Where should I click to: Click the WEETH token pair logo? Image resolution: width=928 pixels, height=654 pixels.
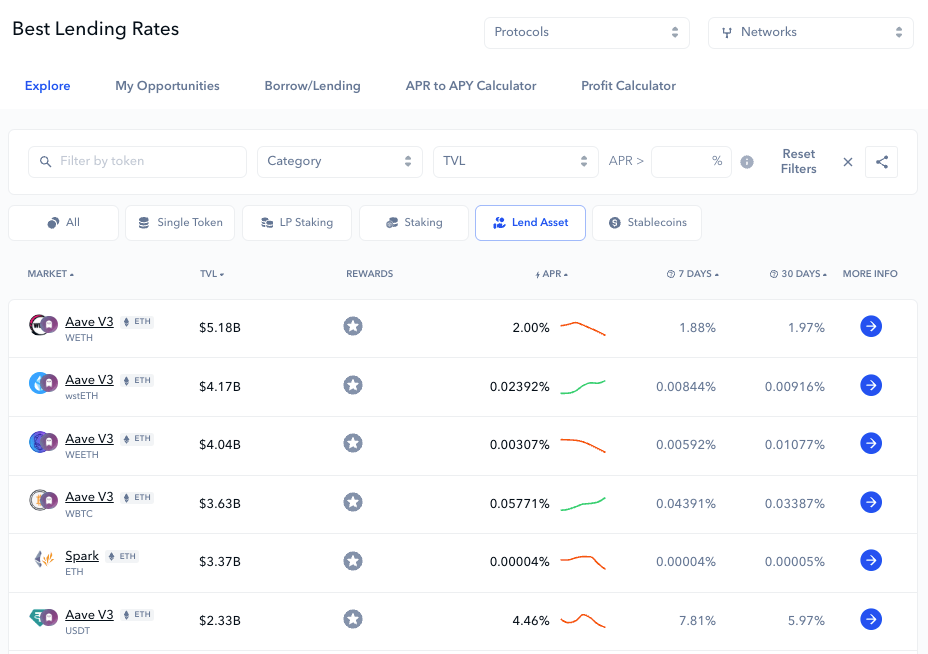point(43,442)
